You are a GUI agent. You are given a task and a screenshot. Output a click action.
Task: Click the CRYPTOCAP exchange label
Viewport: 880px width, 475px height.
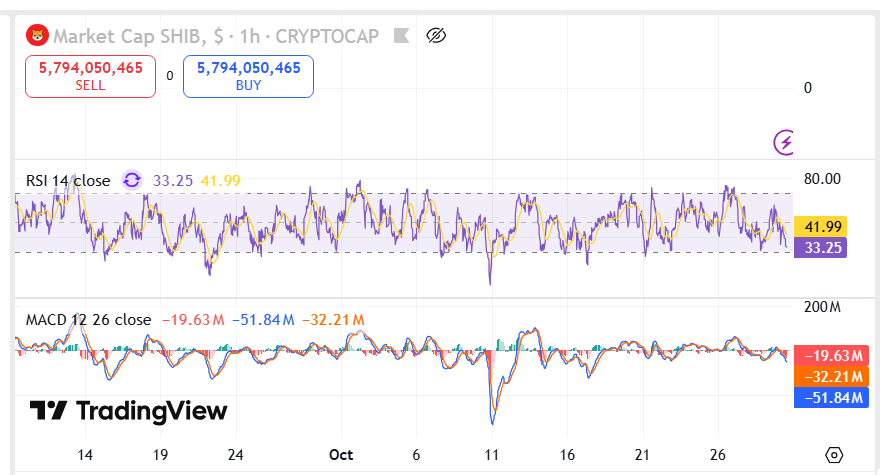coord(327,36)
